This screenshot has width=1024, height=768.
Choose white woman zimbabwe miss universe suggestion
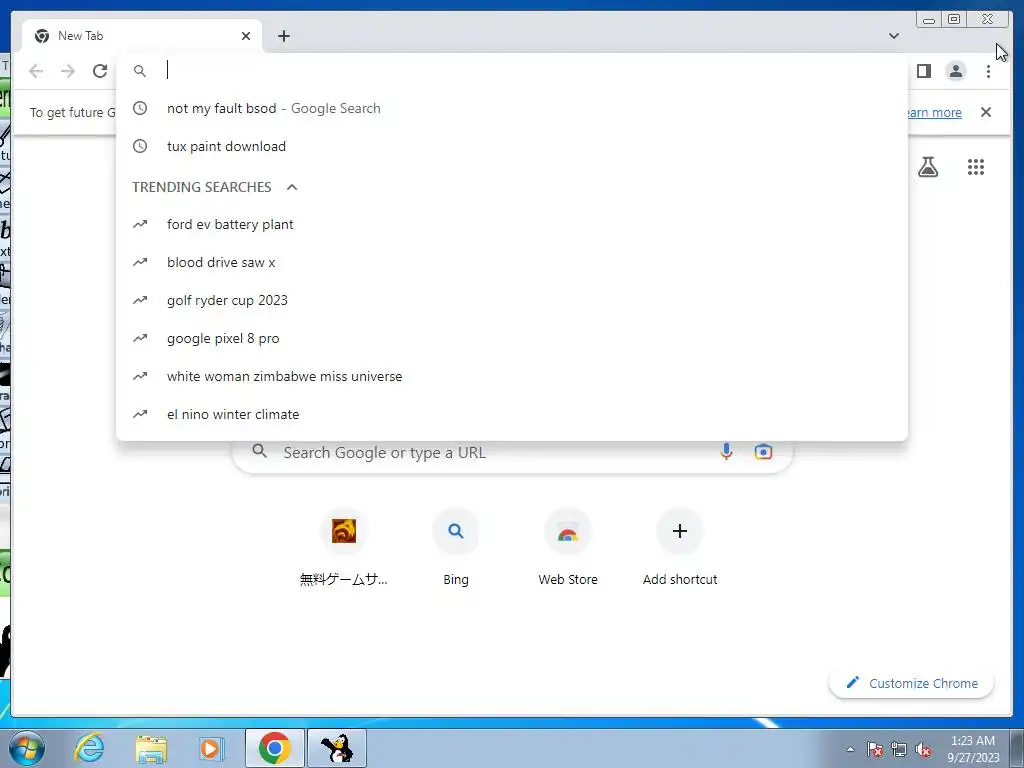511,376
